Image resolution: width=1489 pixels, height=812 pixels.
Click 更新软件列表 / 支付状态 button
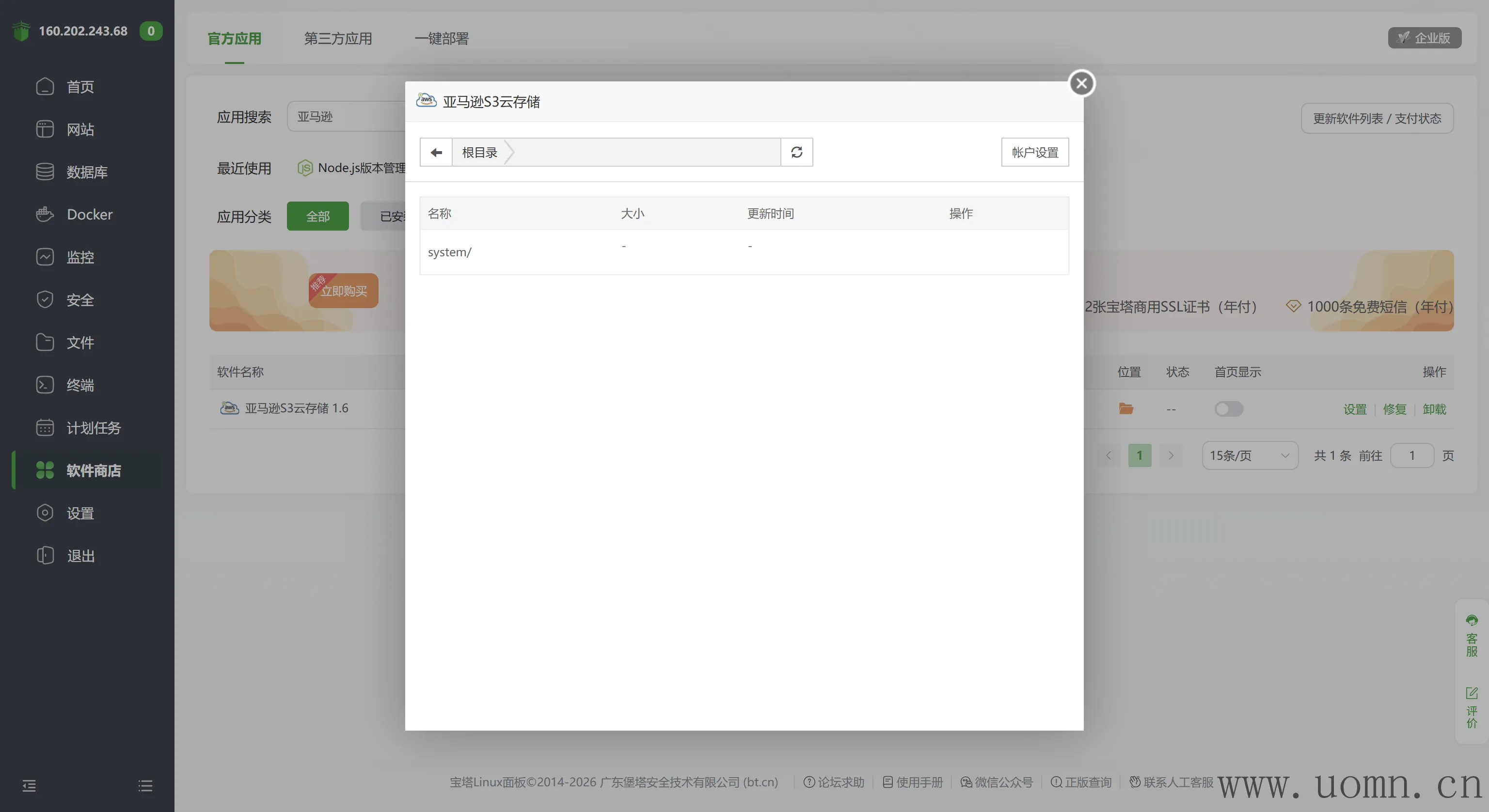[x=1376, y=119]
